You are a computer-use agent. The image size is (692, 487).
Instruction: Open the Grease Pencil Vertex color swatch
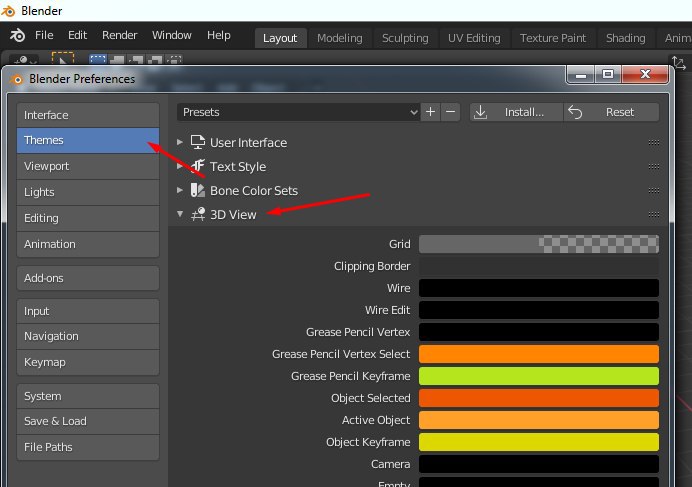pos(539,332)
